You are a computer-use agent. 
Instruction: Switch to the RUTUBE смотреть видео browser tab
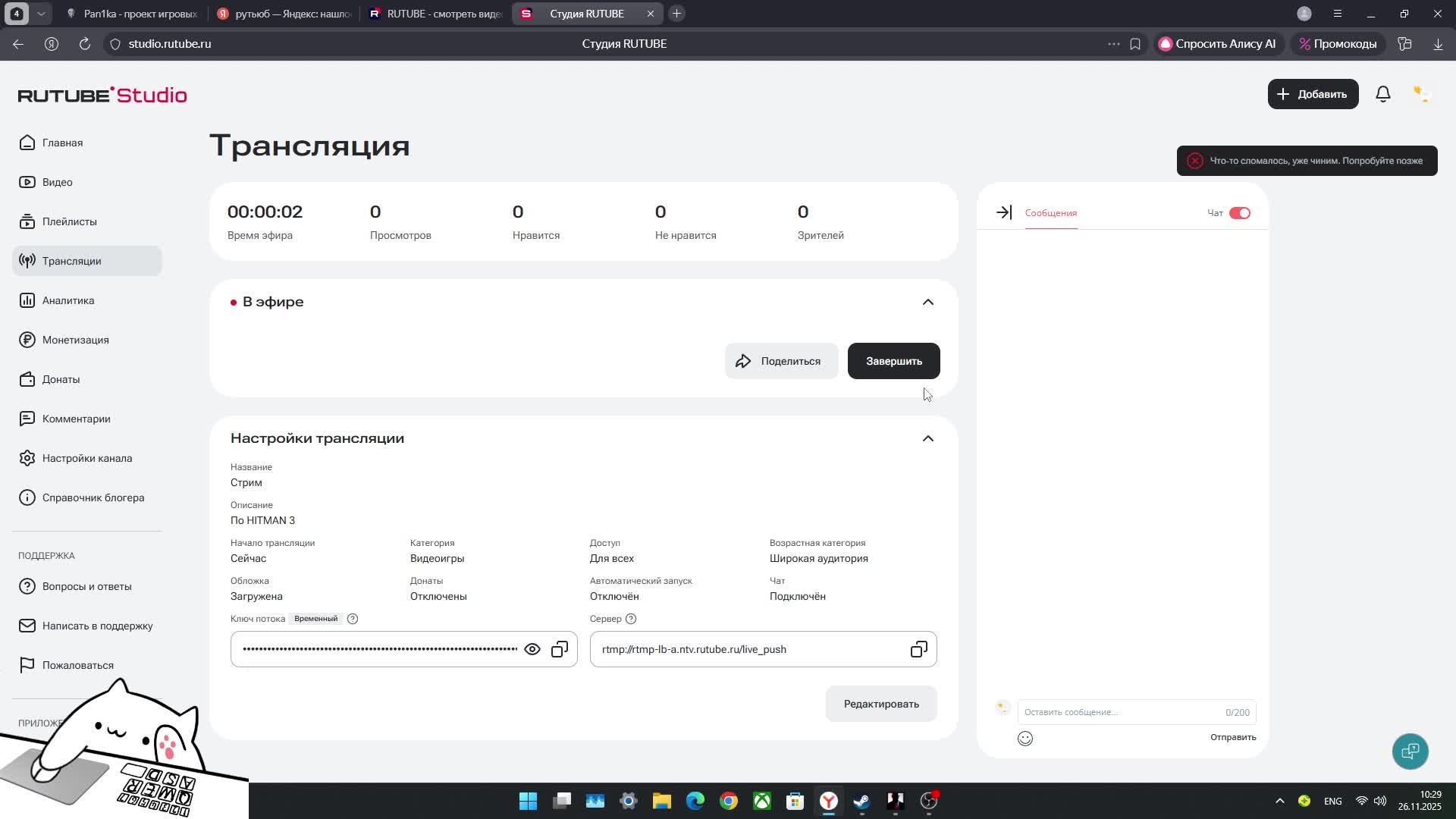click(436, 13)
